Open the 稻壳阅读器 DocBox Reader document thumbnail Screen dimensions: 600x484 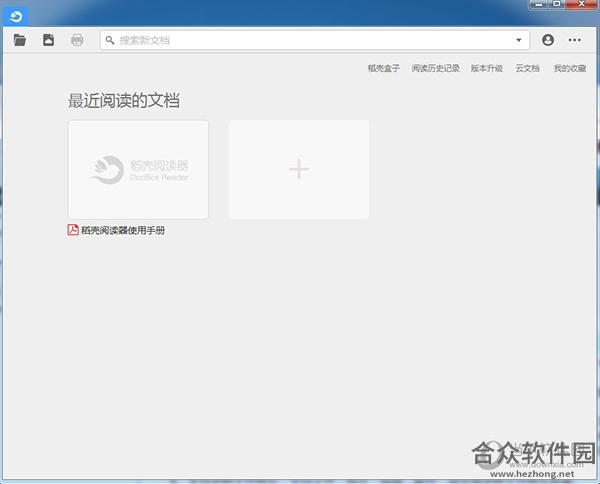(139, 169)
